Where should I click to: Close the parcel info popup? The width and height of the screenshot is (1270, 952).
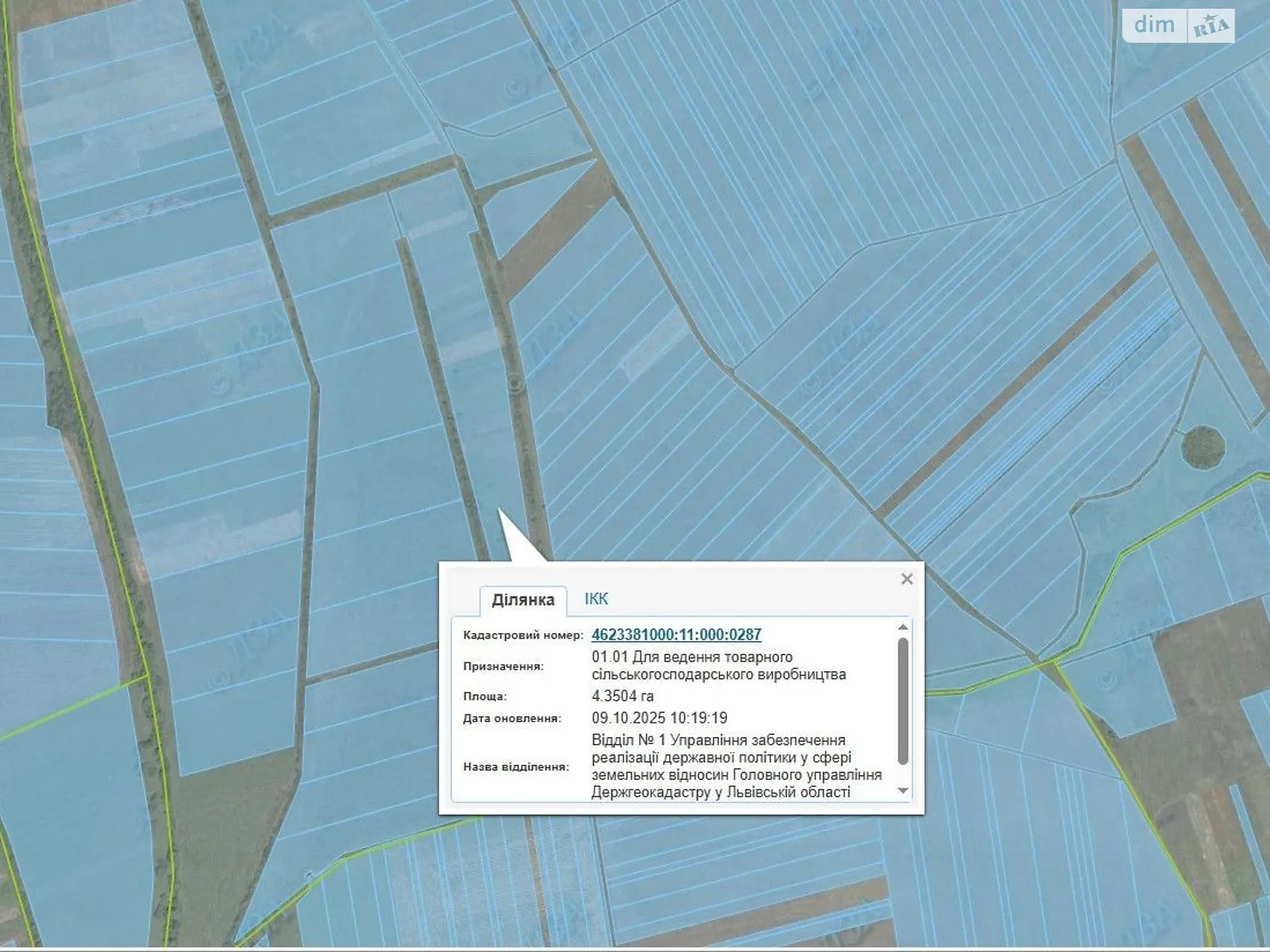[x=907, y=579]
